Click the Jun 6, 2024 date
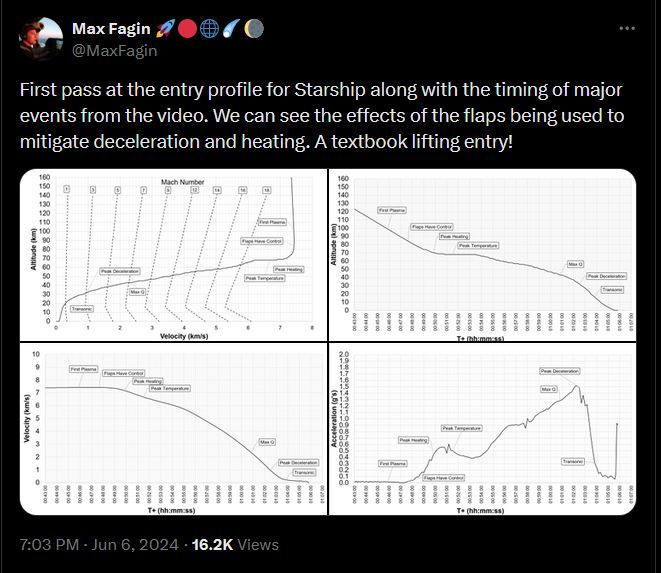The image size is (661, 573). click(x=134, y=545)
